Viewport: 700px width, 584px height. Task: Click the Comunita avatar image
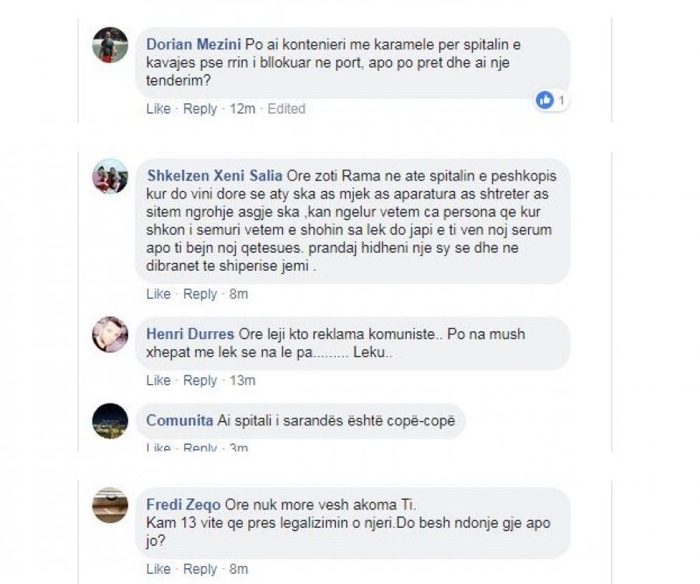pyautogui.click(x=110, y=421)
